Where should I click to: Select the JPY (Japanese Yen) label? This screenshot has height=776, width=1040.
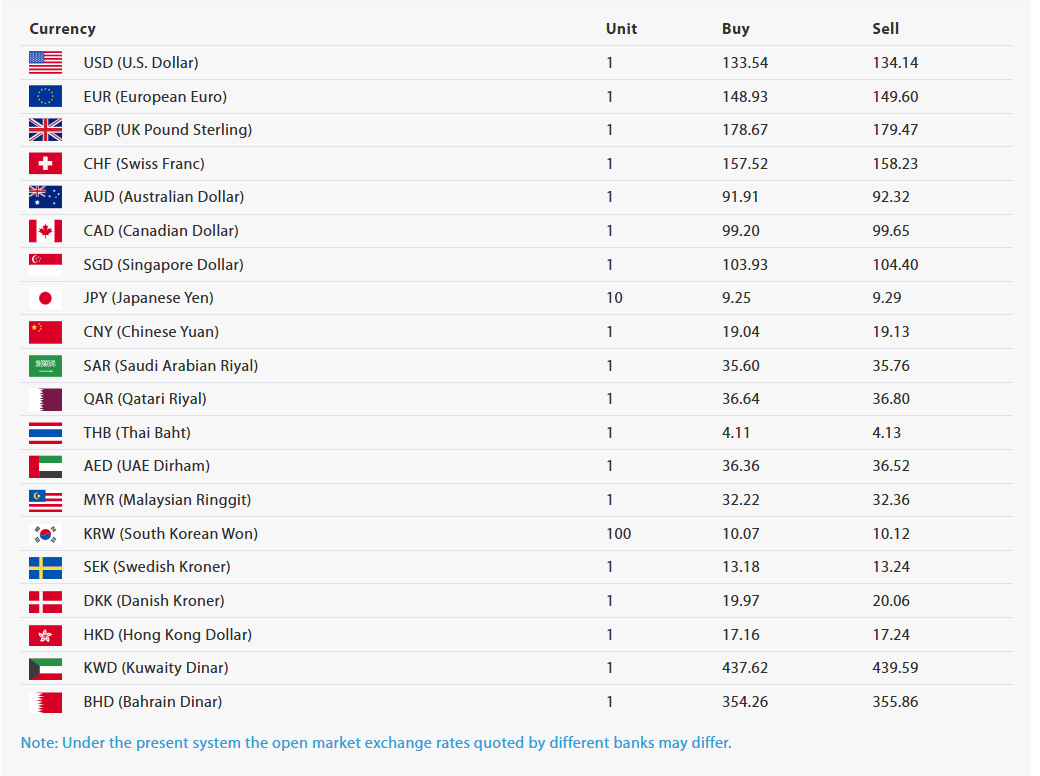click(149, 298)
